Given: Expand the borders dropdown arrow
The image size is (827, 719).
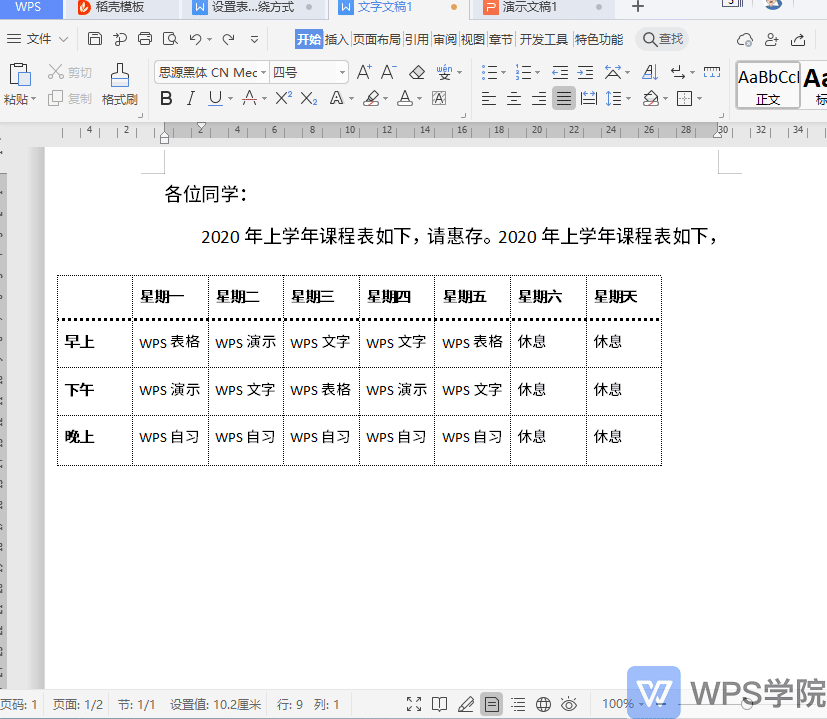Looking at the screenshot, I should coord(699,99).
